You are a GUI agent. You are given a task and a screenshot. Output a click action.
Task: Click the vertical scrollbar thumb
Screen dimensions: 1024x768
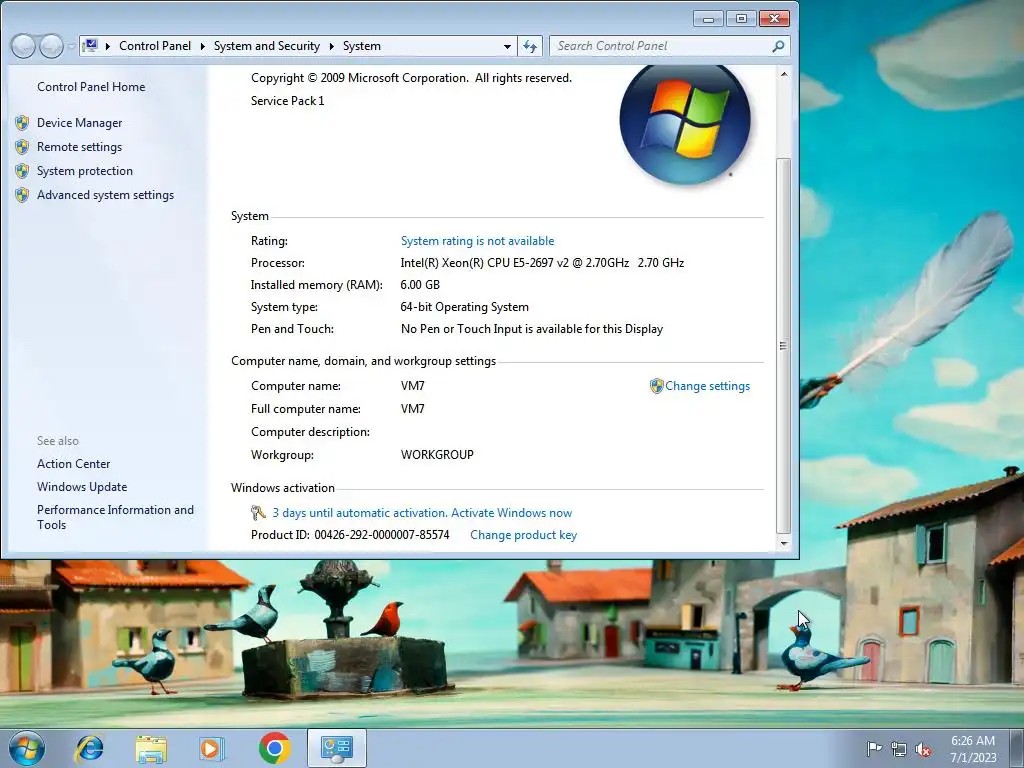[x=784, y=345]
